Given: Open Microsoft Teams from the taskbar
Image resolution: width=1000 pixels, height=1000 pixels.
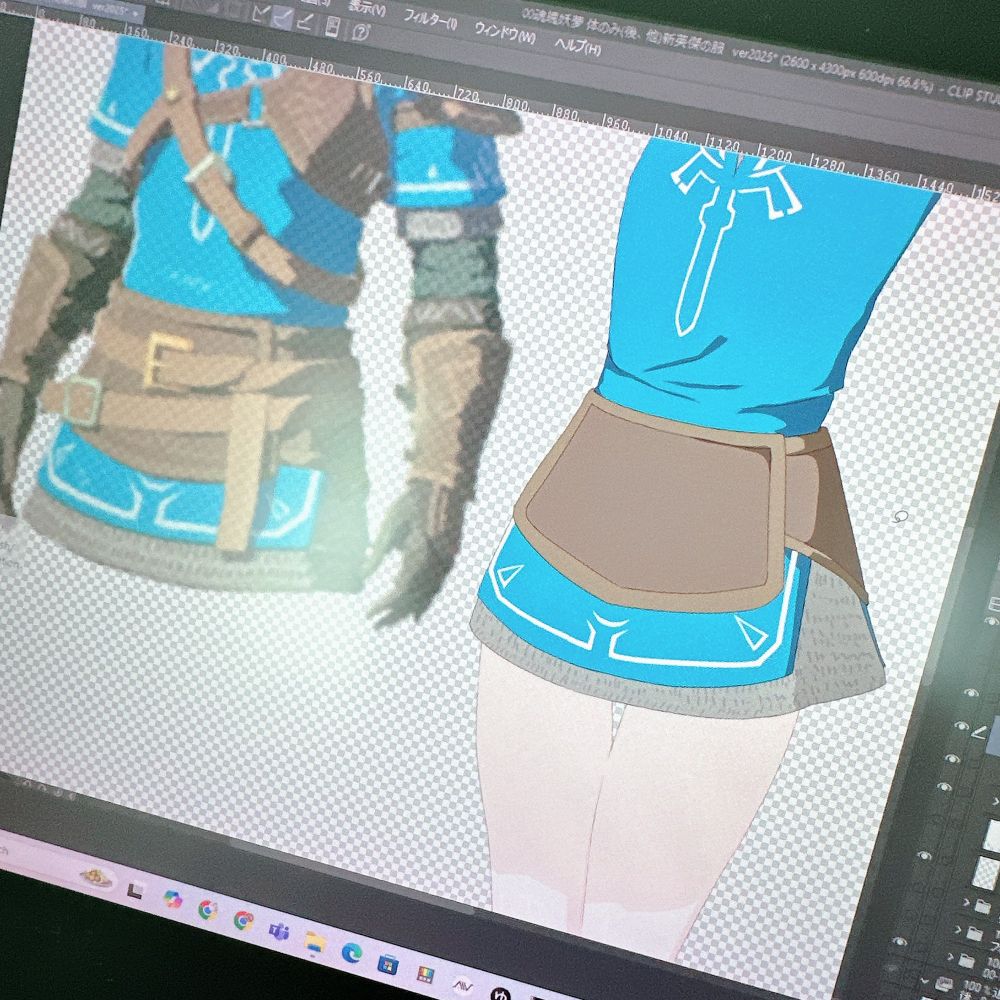Looking at the screenshot, I should [x=279, y=932].
